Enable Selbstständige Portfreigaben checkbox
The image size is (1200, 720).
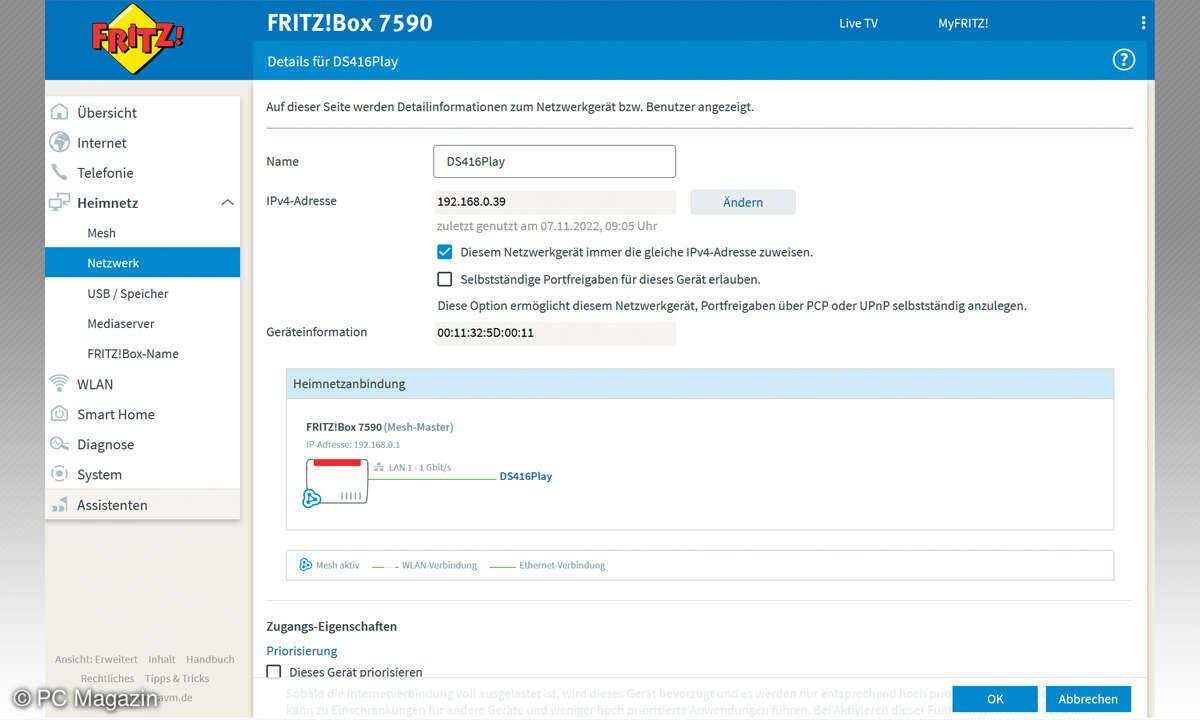(445, 279)
